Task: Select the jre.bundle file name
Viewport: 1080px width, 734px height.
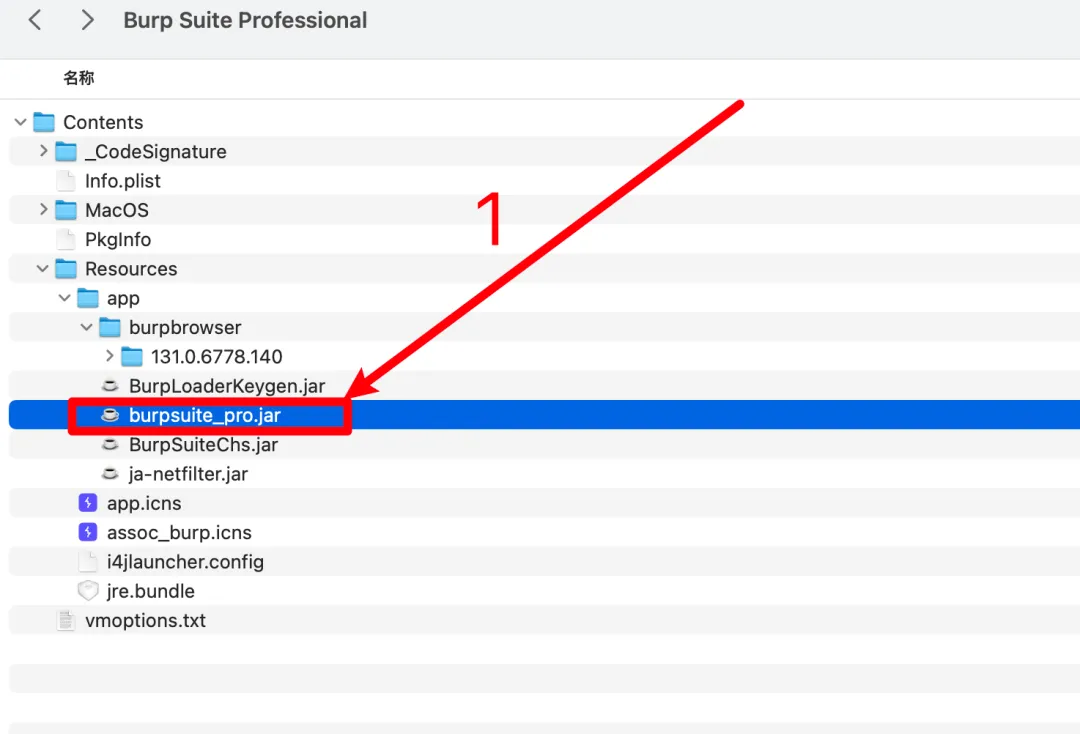Action: point(151,591)
